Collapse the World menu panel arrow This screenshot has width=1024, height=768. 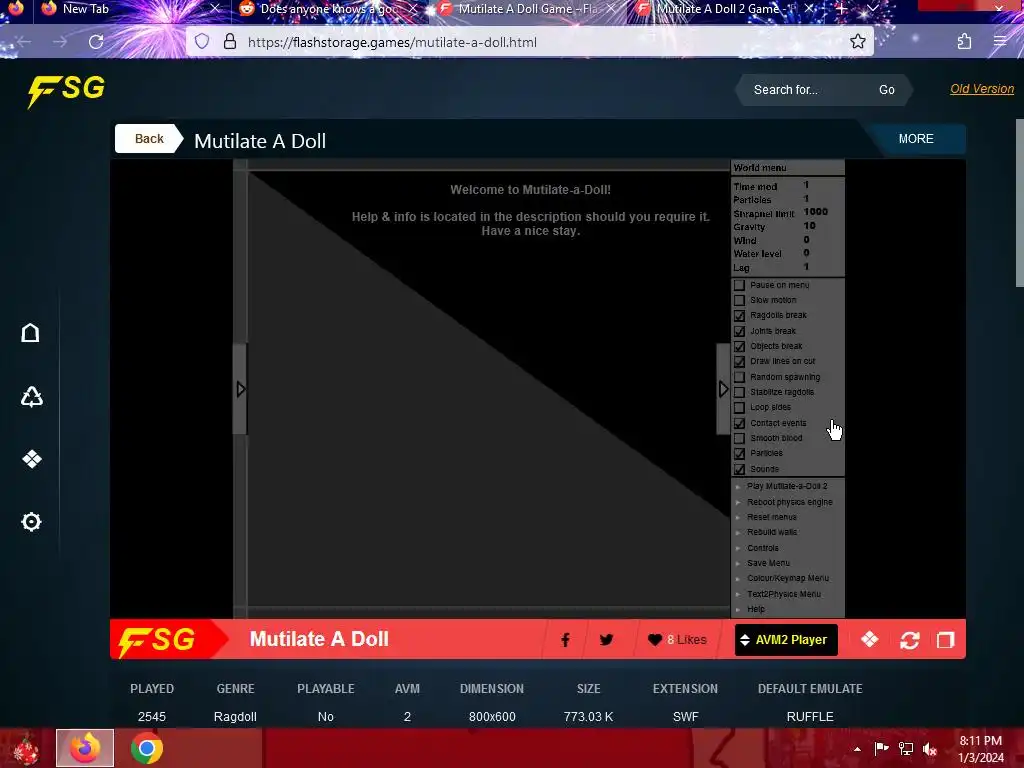[723, 389]
